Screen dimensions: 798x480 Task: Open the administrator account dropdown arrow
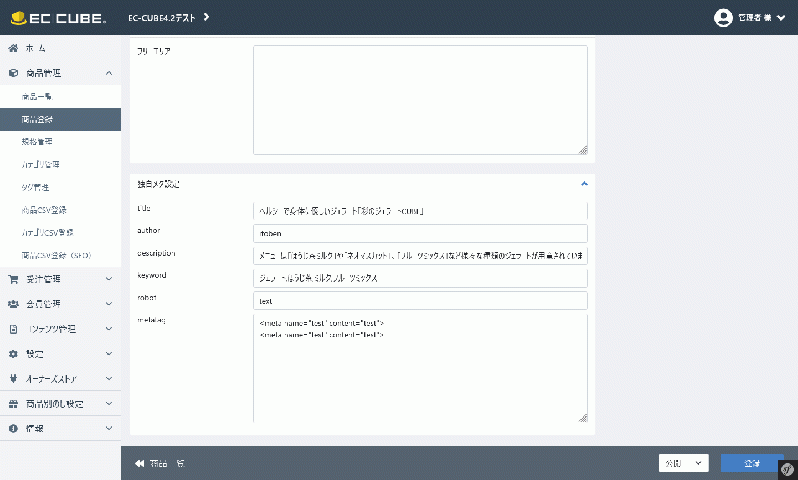coord(780,18)
